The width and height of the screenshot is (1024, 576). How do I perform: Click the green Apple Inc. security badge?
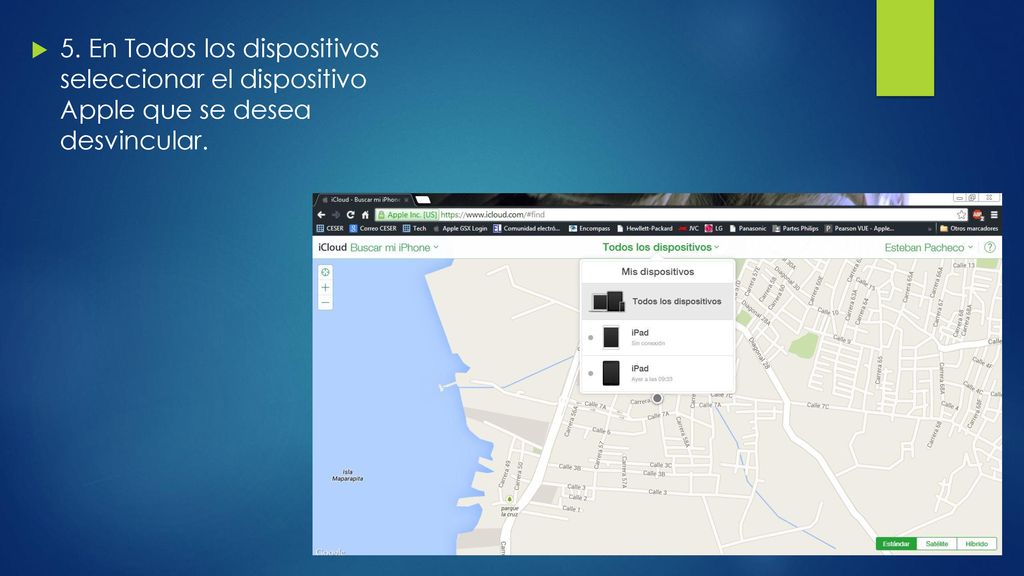click(x=408, y=215)
